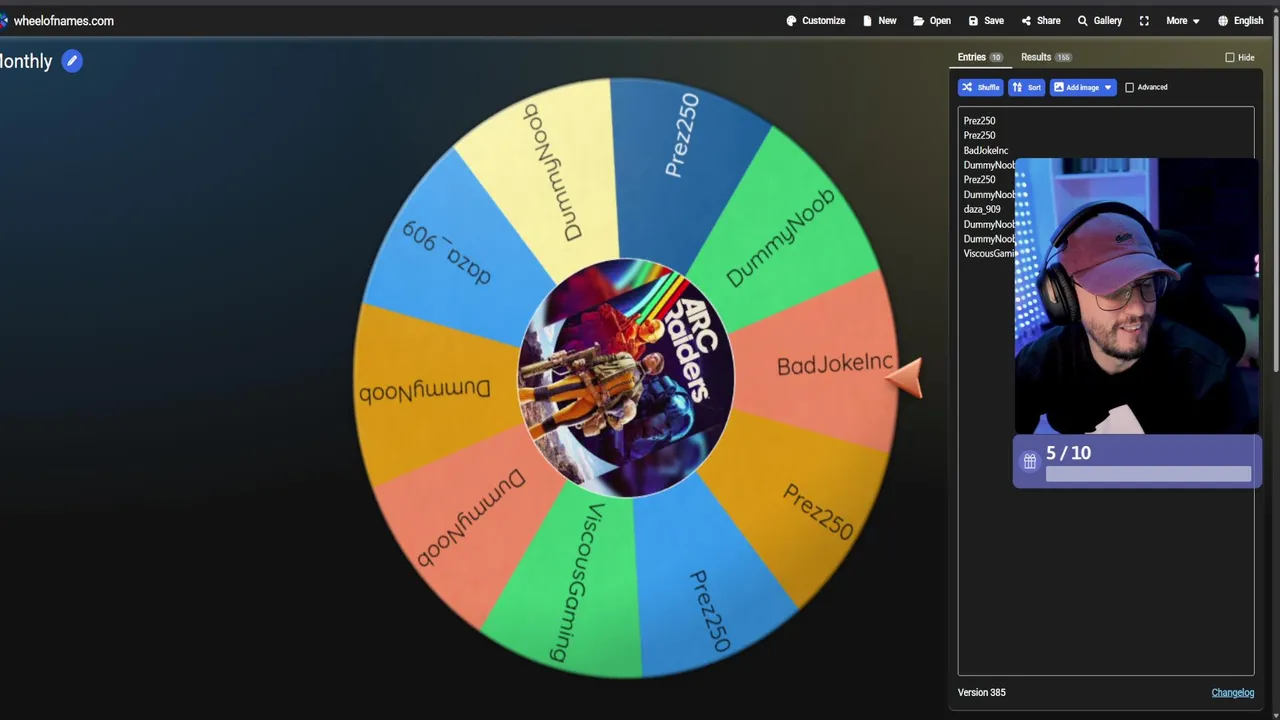This screenshot has width=1280, height=720.
Task: Open the Add image dropdown
Action: (1082, 87)
